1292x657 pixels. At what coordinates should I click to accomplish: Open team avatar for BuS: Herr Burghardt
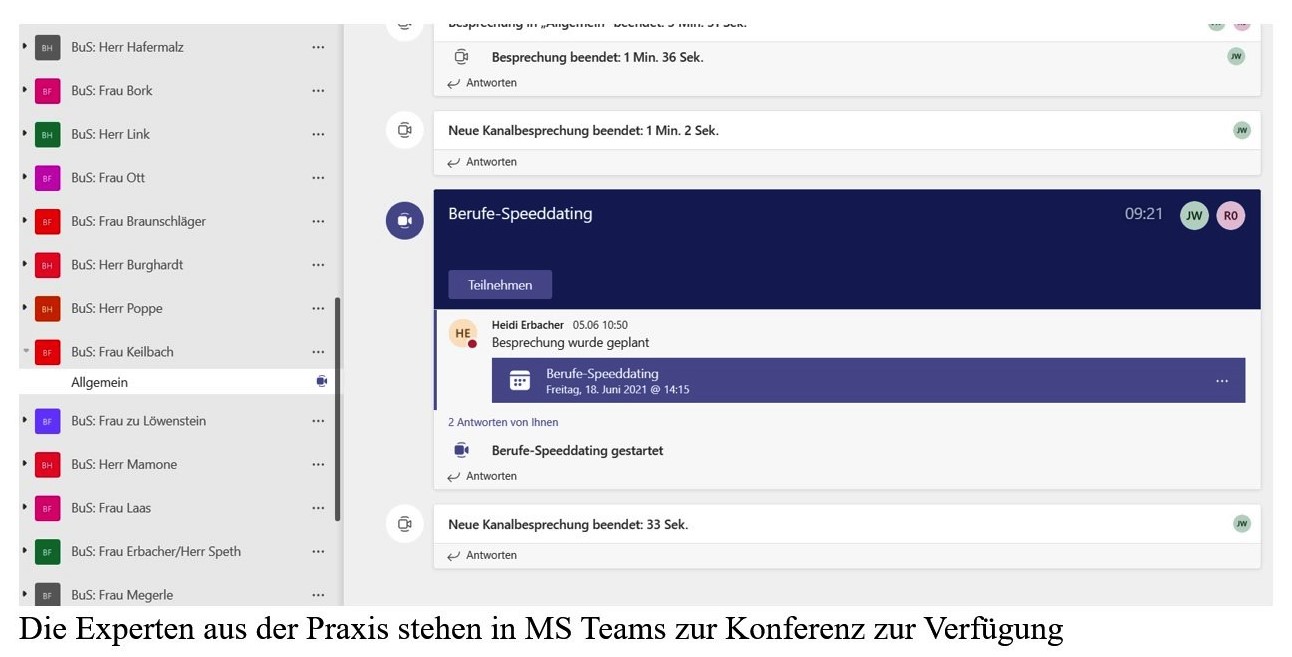tap(47, 265)
